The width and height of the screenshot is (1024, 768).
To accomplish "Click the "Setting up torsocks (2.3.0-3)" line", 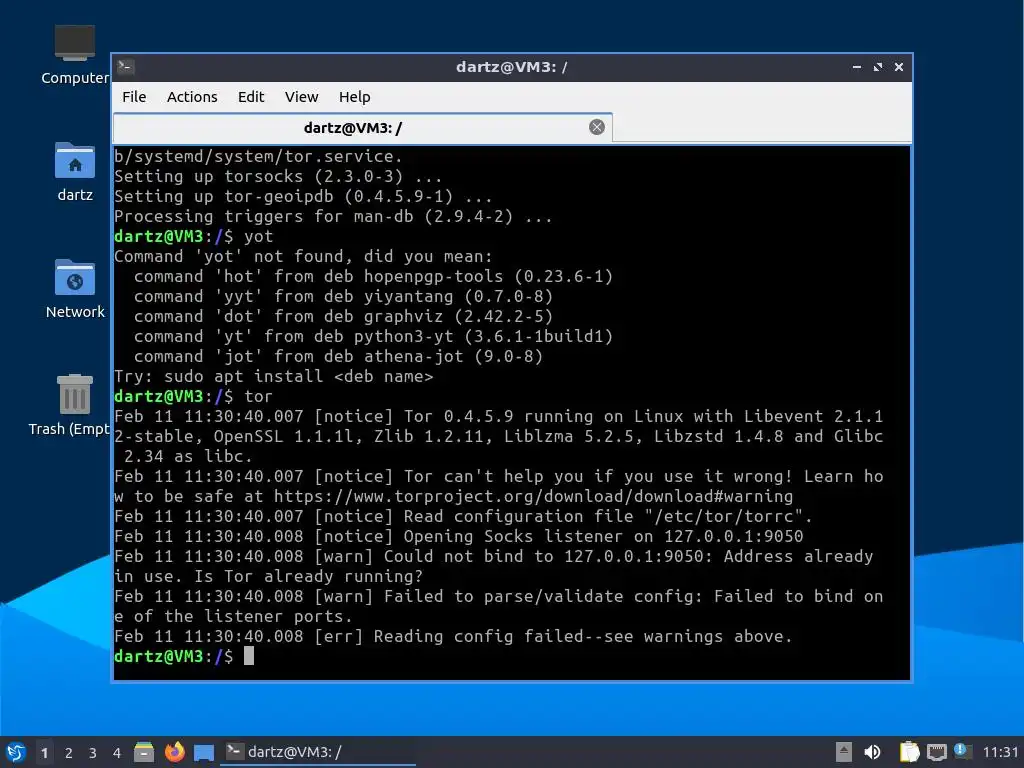I will (x=278, y=177).
